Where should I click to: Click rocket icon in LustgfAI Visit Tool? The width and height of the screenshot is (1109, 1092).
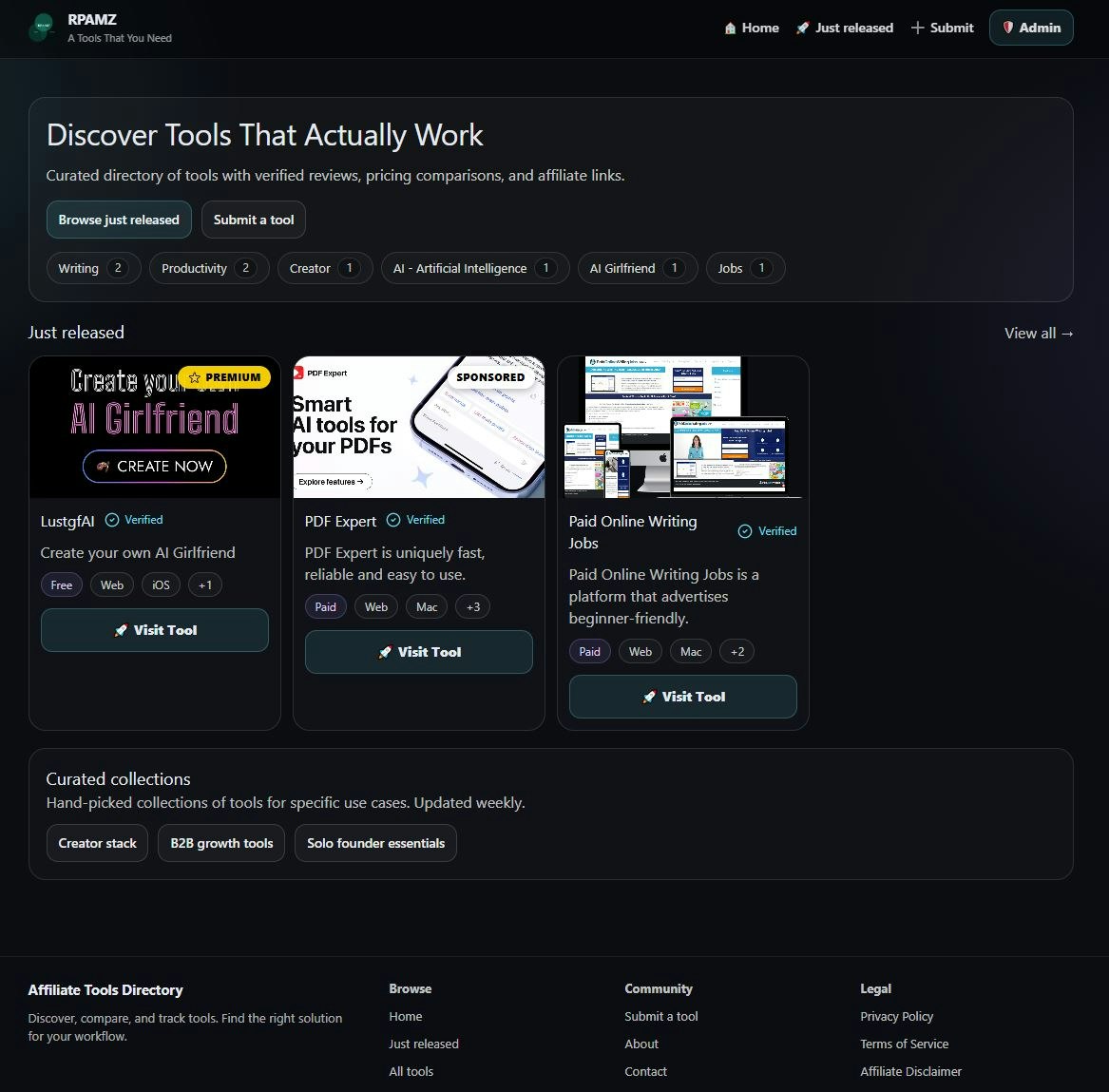click(x=121, y=630)
